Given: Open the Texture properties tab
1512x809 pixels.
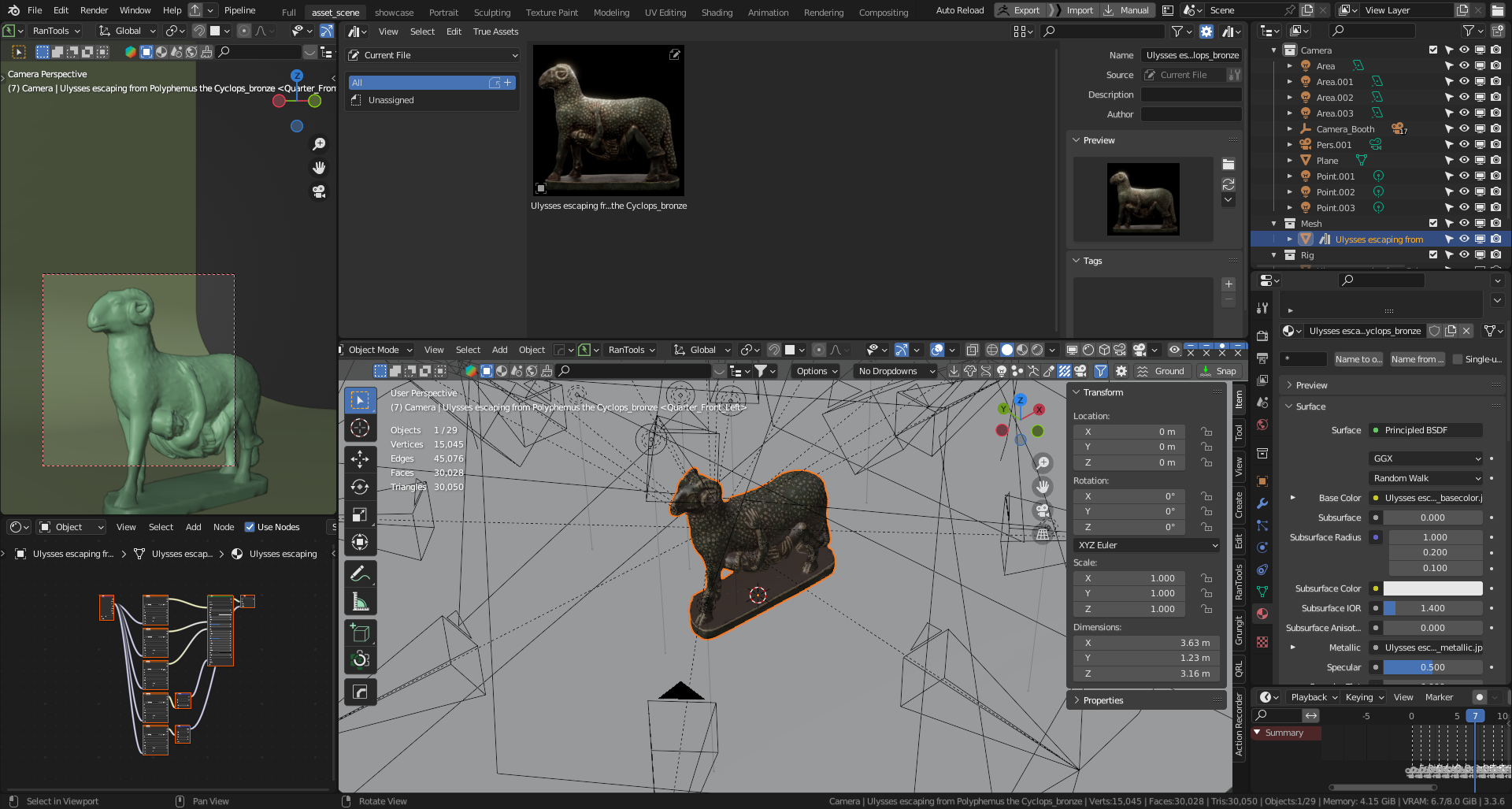Looking at the screenshot, I should point(1262,642).
